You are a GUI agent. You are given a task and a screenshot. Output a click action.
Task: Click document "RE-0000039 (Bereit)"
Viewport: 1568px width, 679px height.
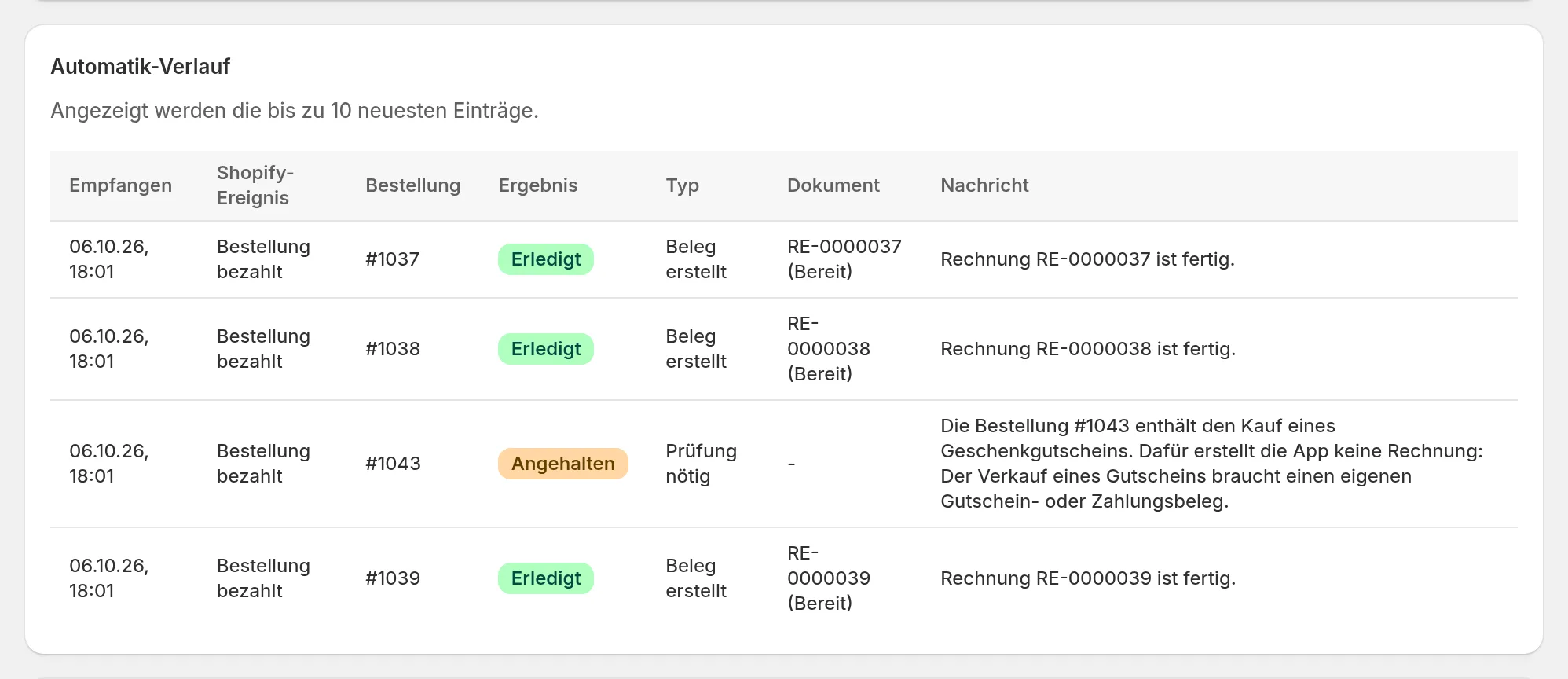tap(829, 578)
